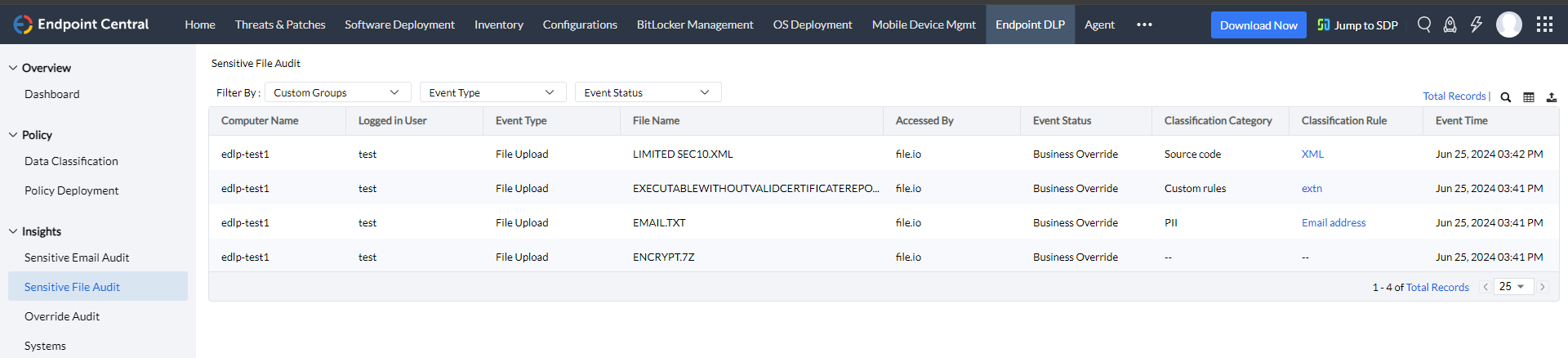Open the Inventory menu tab
The width and height of the screenshot is (1568, 358).
[x=498, y=25]
